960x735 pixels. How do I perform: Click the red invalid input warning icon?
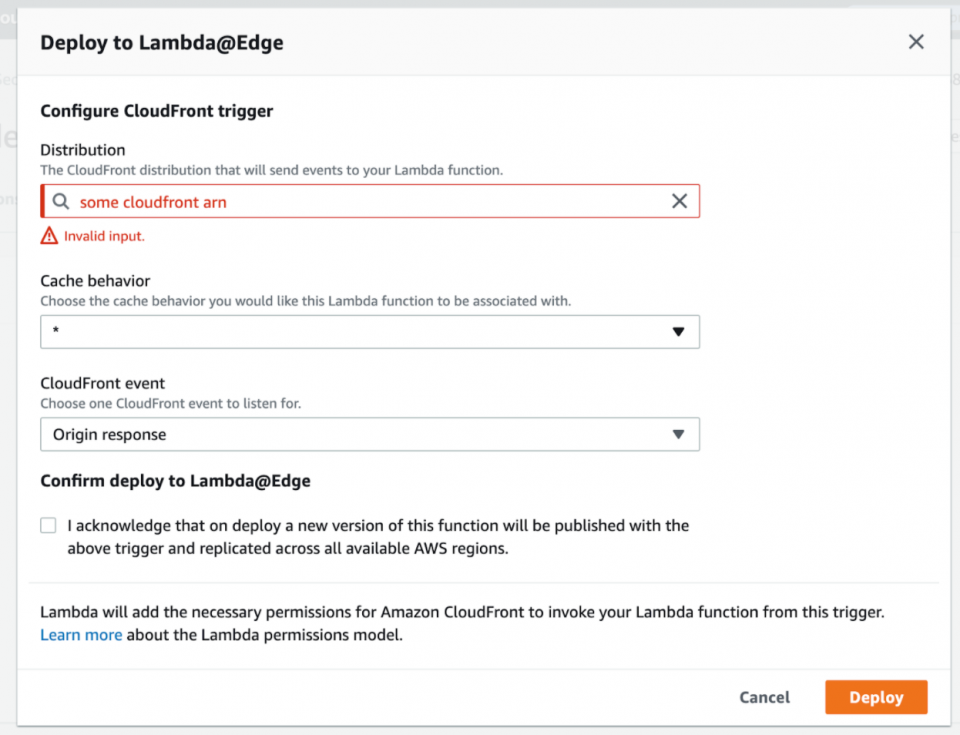49,236
